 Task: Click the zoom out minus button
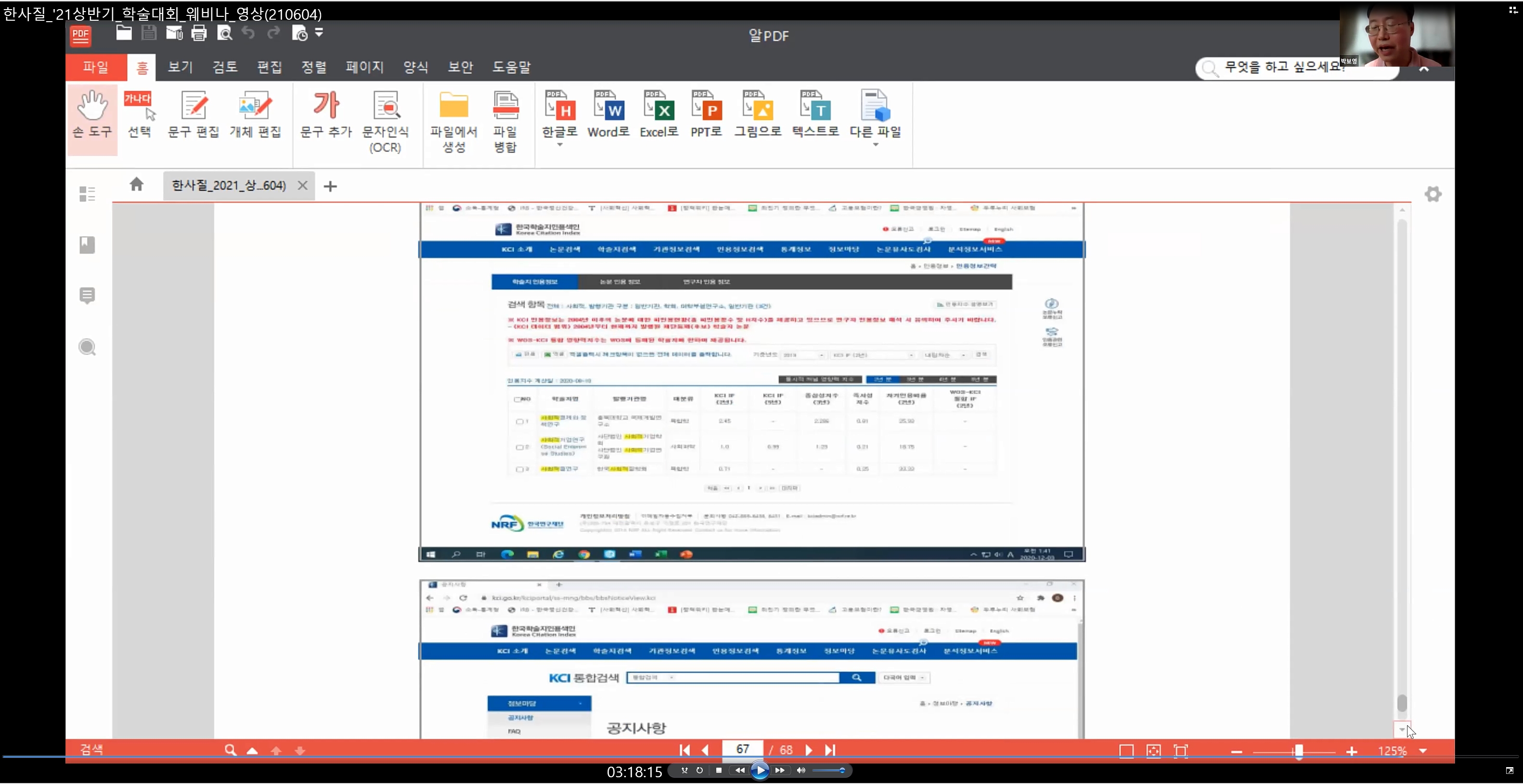pyautogui.click(x=1236, y=751)
